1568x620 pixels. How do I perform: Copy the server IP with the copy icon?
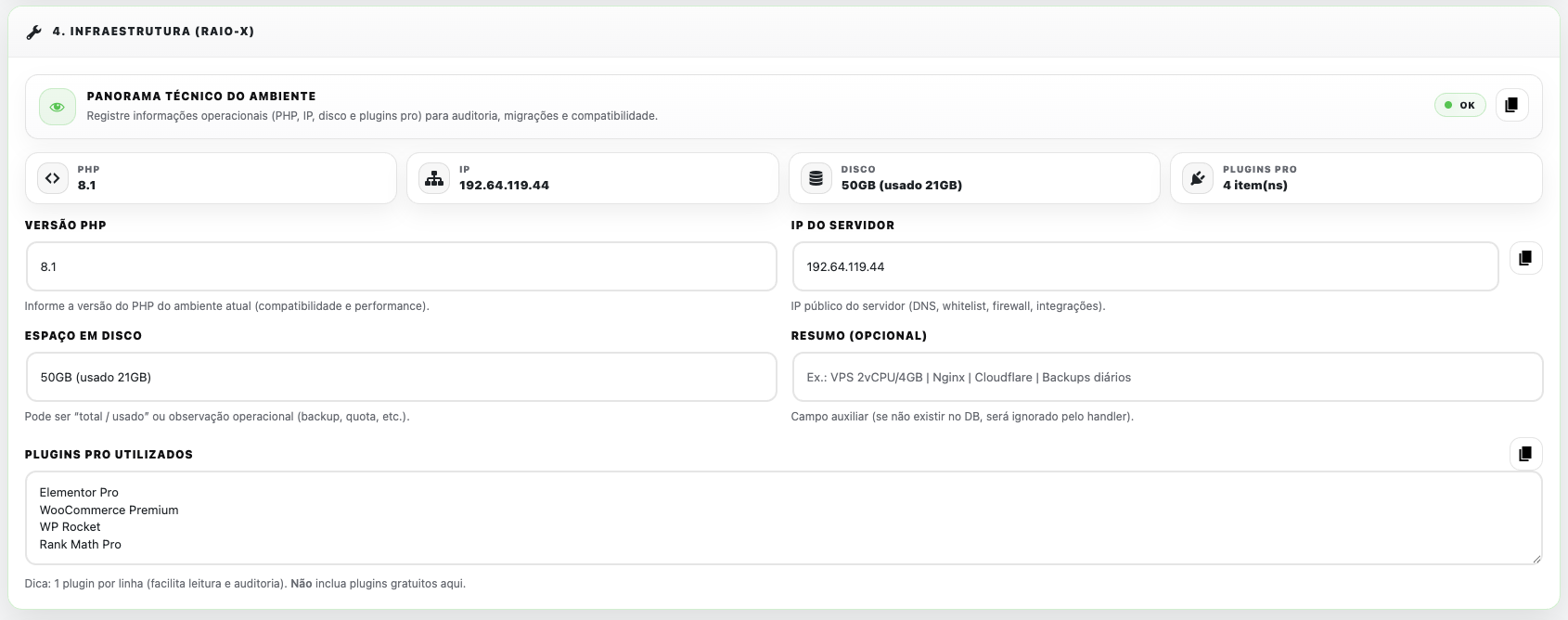(x=1525, y=258)
